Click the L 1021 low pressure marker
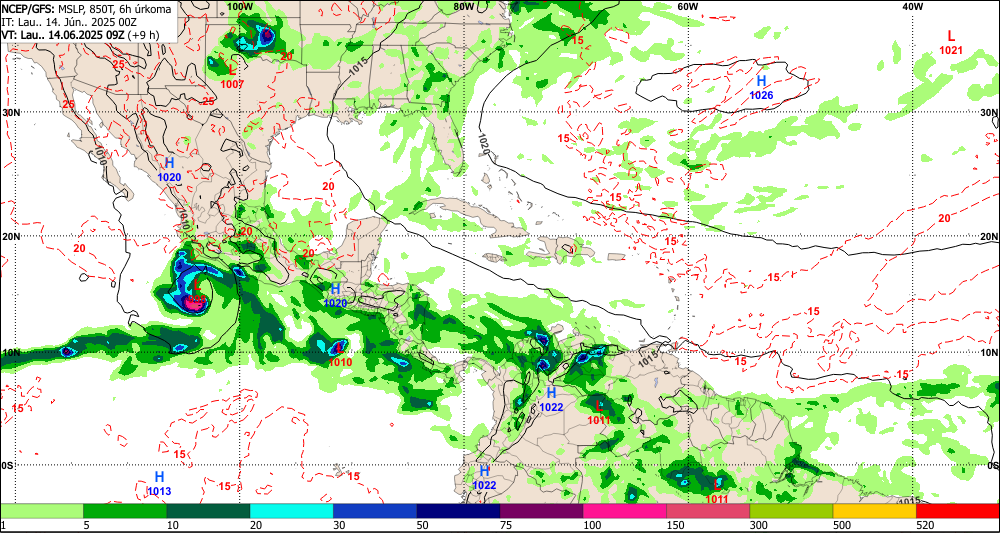Viewport: 1000px width, 533px height. (951, 42)
